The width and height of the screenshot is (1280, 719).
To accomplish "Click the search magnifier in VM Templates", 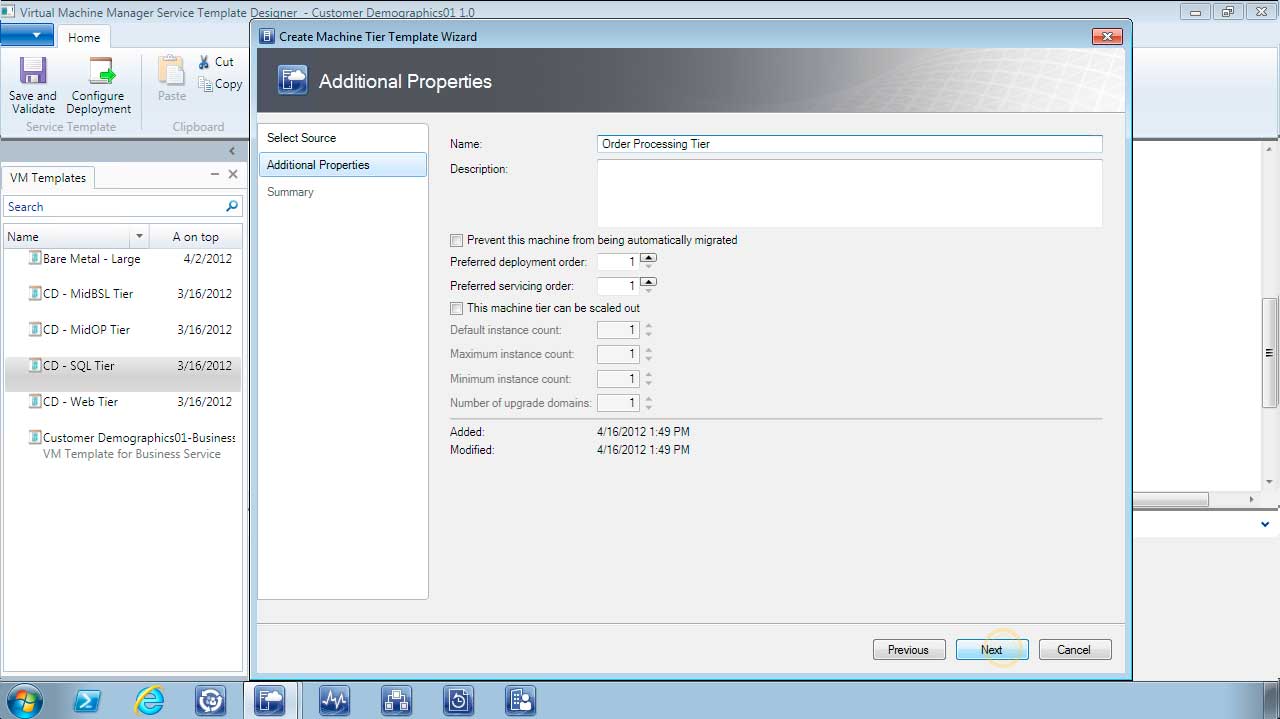I will tap(232, 206).
